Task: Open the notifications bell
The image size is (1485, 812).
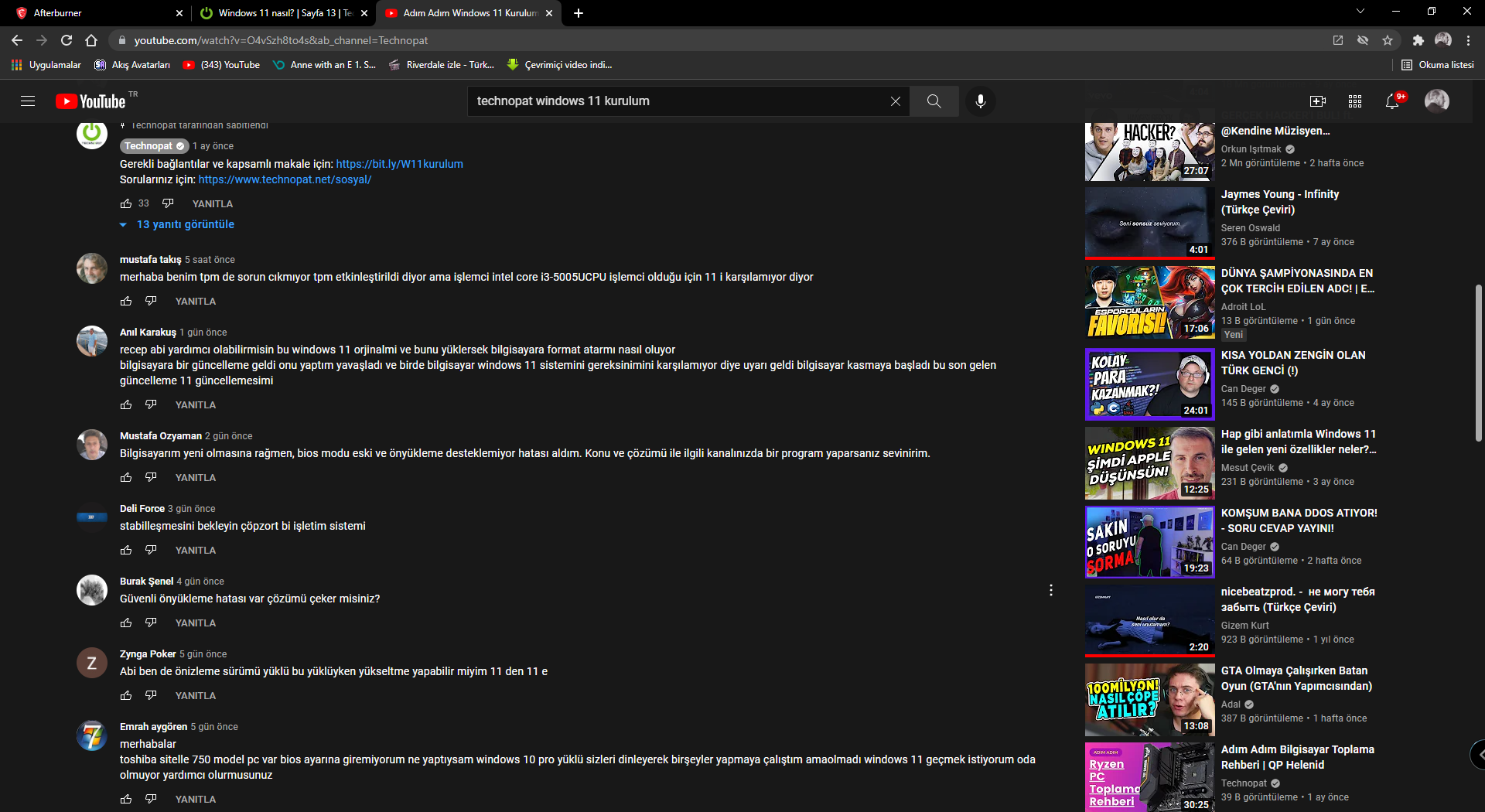Action: [x=1392, y=101]
